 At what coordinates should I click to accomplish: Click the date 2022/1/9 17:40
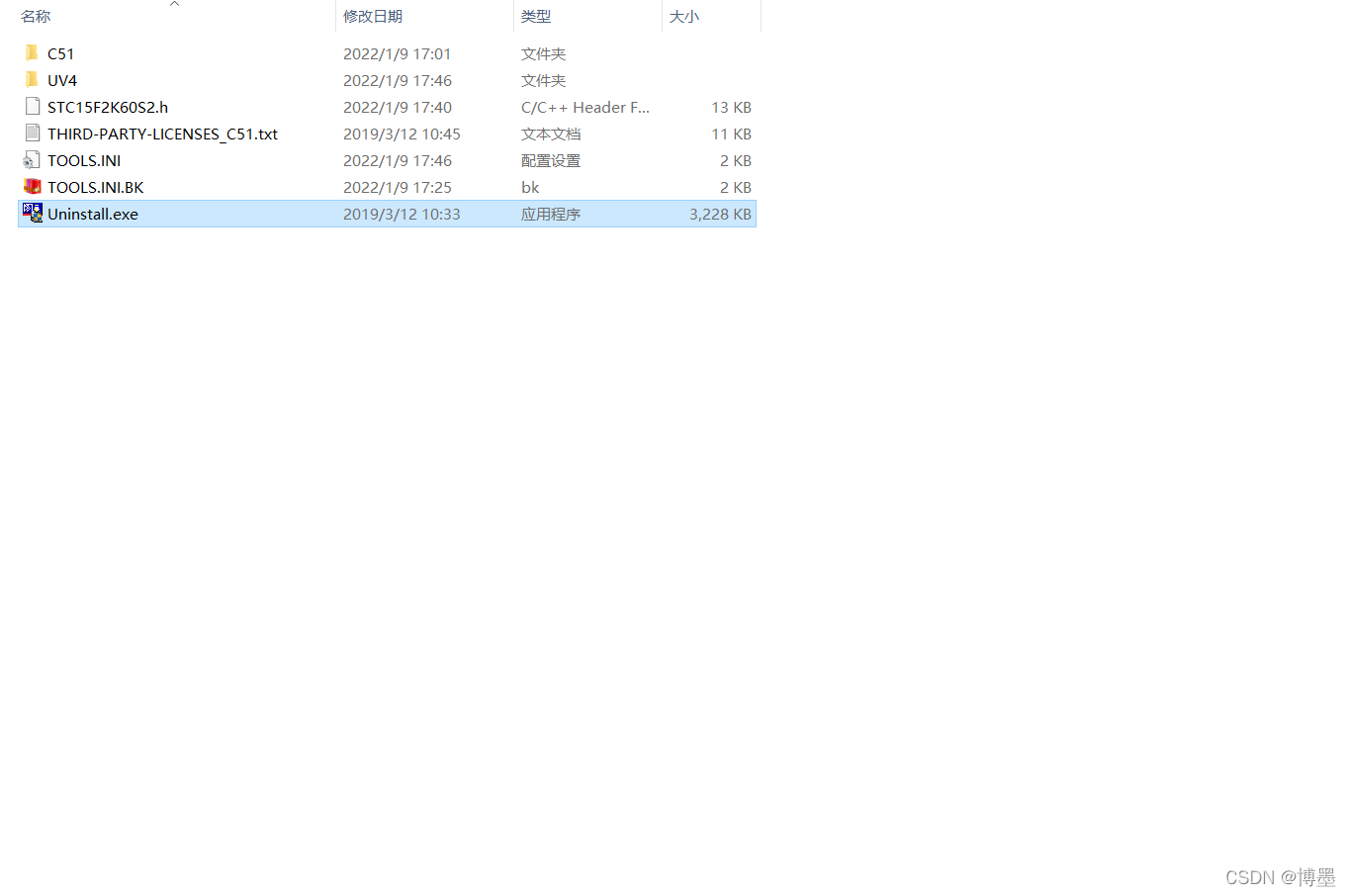(398, 107)
